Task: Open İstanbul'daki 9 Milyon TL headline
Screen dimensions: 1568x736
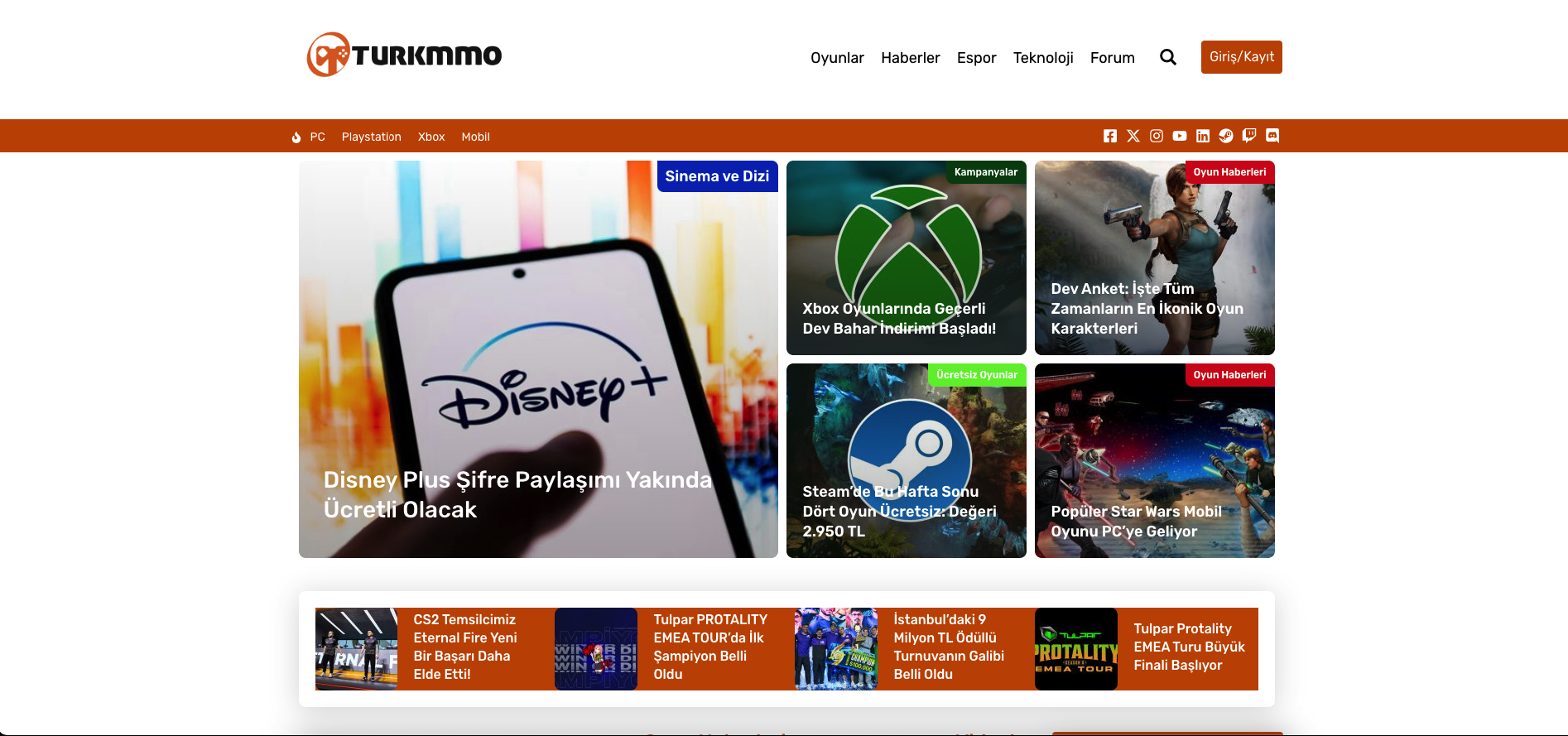Action: point(949,647)
